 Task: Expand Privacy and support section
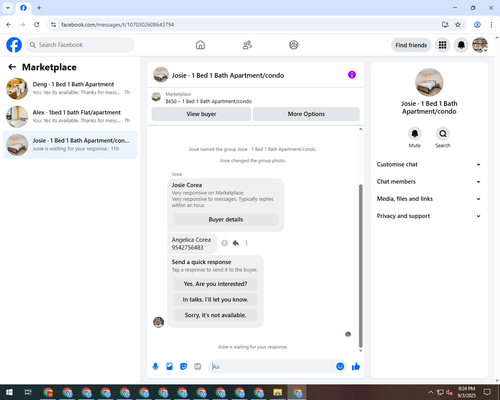coord(429,216)
